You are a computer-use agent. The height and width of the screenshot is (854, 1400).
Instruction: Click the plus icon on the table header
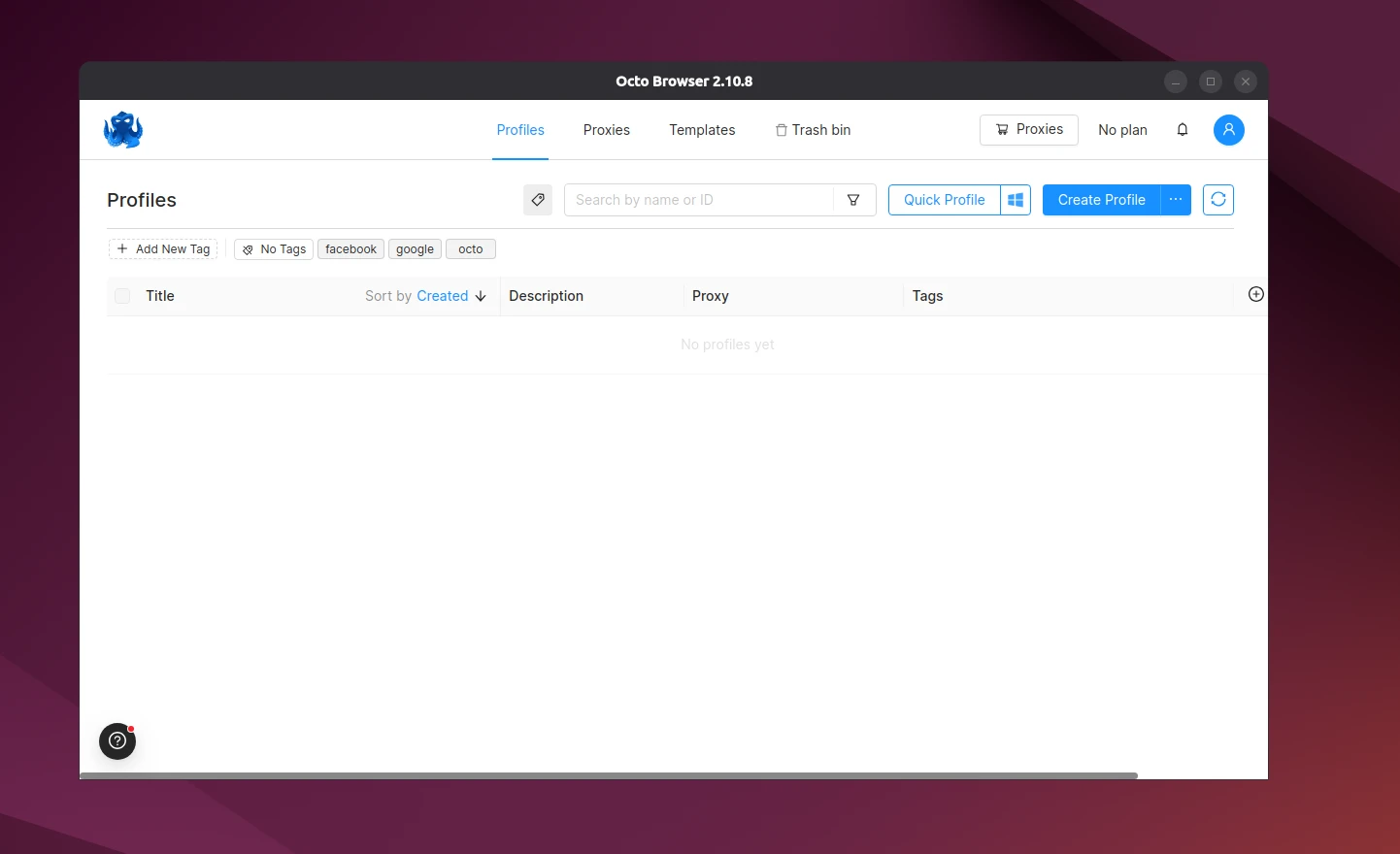coord(1255,293)
